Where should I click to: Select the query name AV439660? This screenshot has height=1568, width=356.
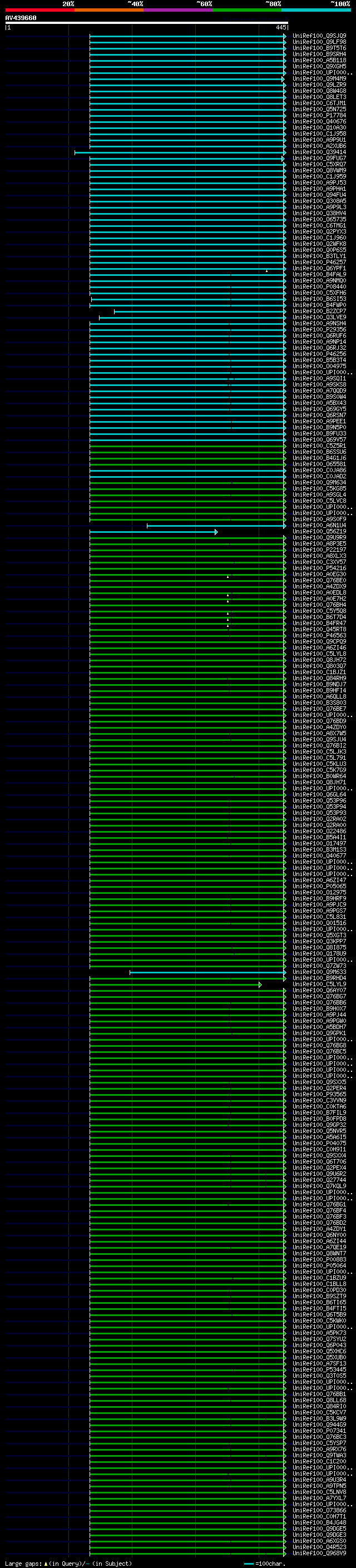[21, 18]
